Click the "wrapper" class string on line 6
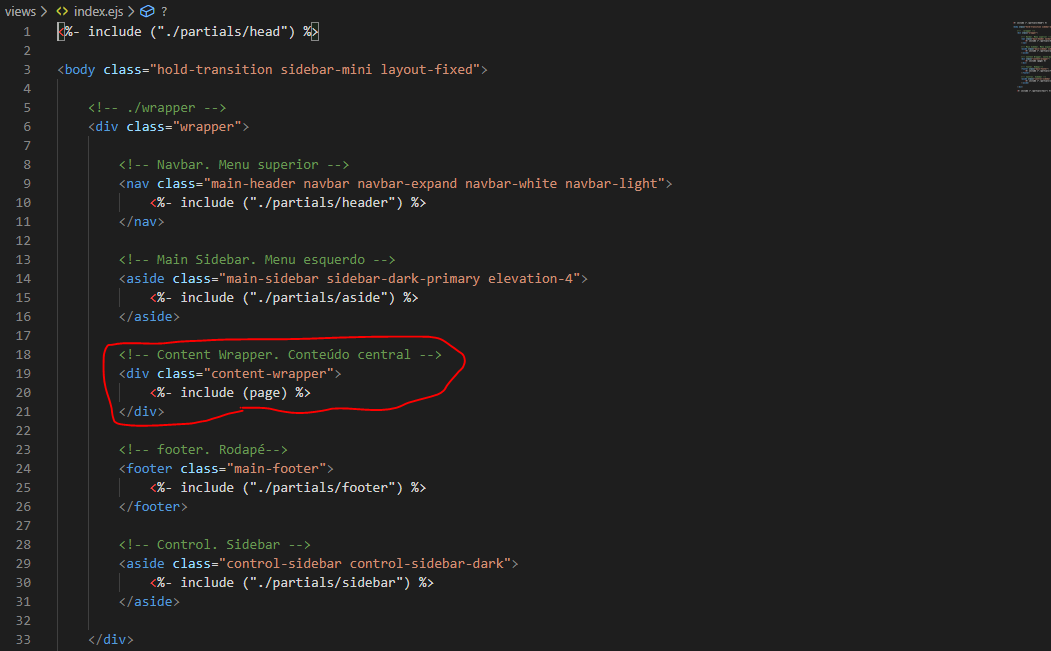This screenshot has height=651, width=1051. [x=207, y=127]
